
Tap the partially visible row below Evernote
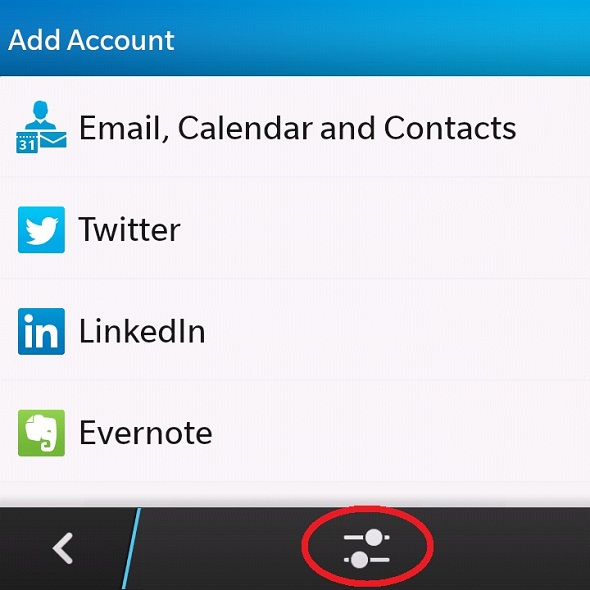[x=295, y=494]
